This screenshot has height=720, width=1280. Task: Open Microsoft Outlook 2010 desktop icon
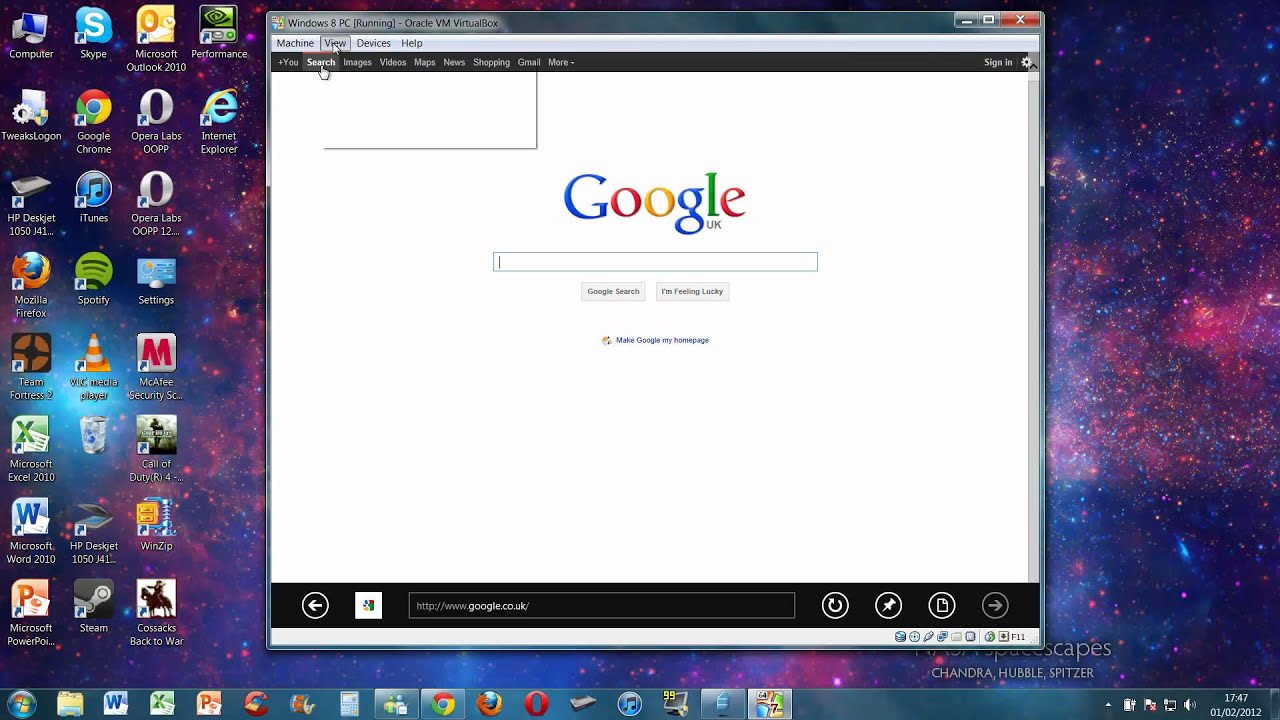click(156, 39)
